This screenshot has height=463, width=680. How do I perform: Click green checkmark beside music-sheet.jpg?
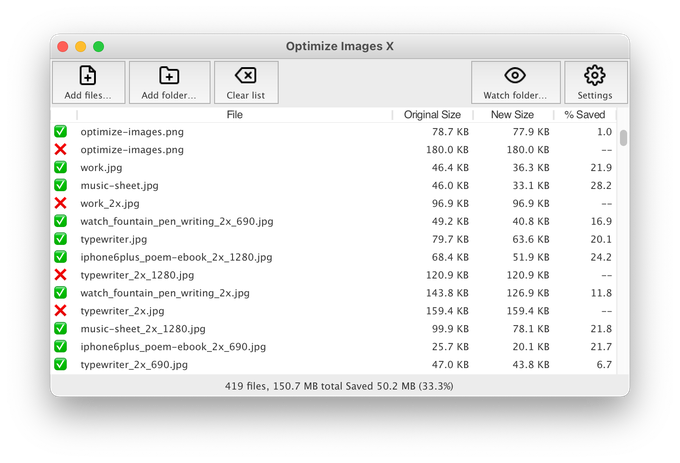point(61,185)
